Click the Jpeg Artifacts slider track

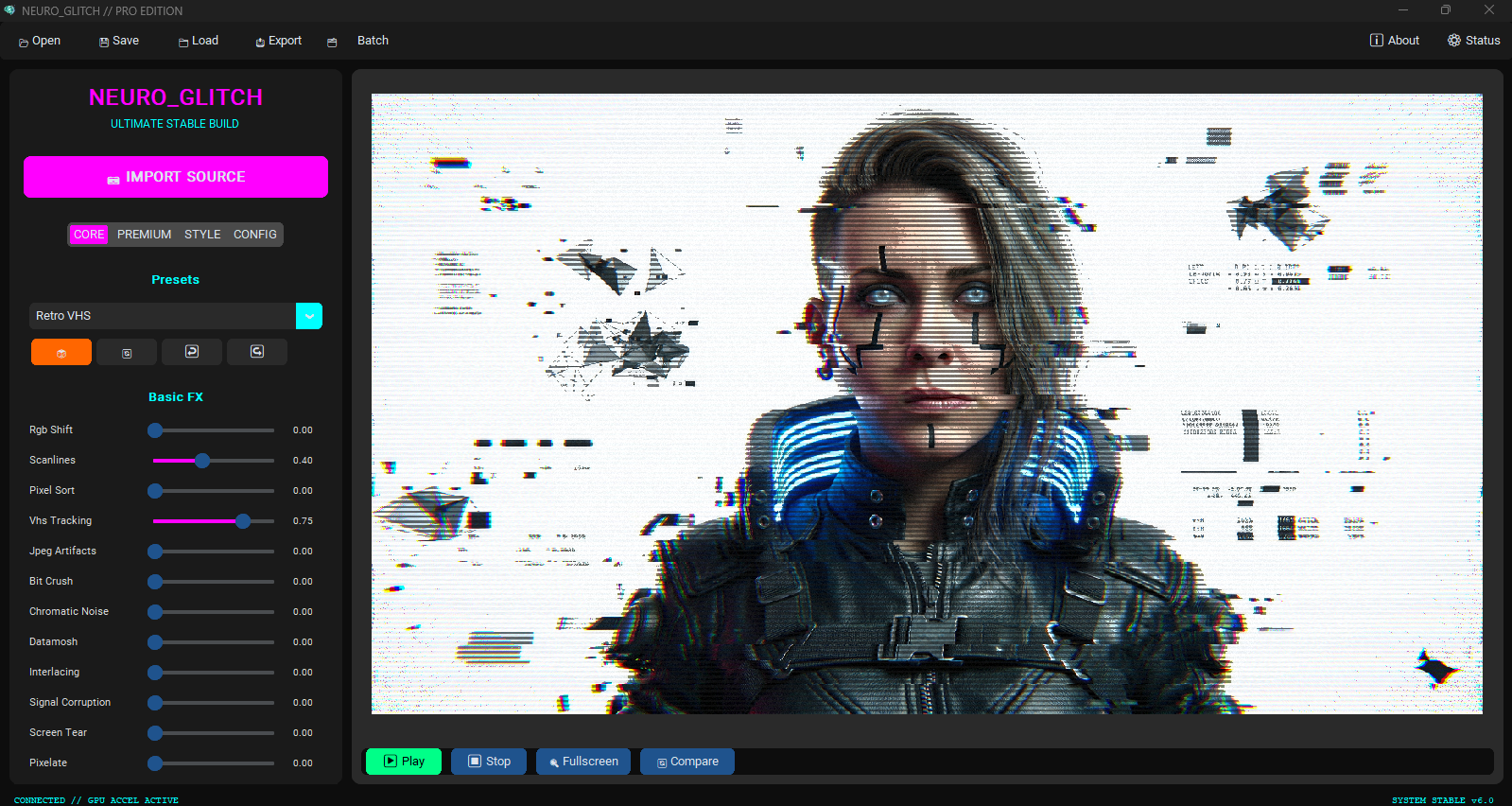click(x=214, y=552)
